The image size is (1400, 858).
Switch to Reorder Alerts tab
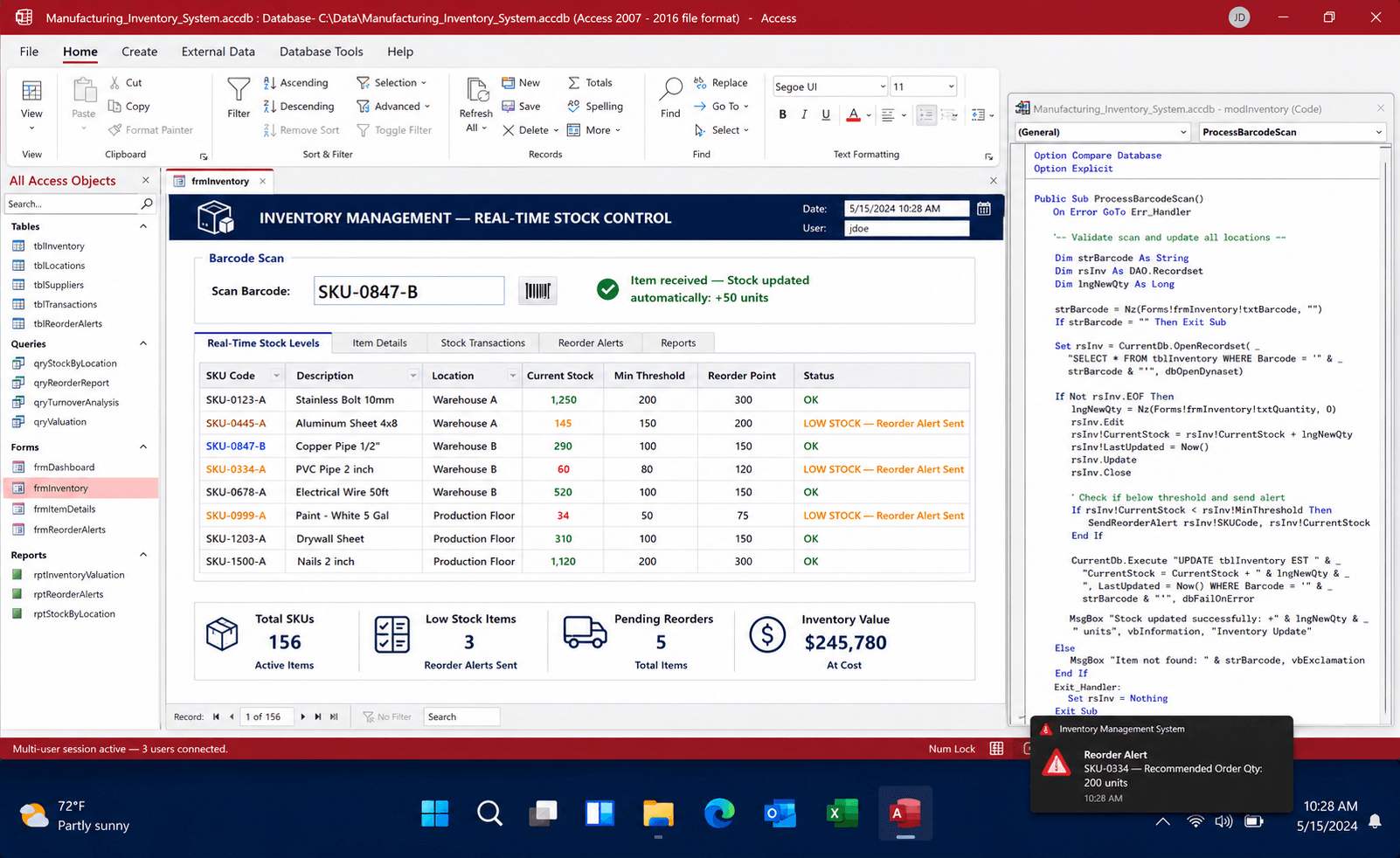pyautogui.click(x=591, y=343)
